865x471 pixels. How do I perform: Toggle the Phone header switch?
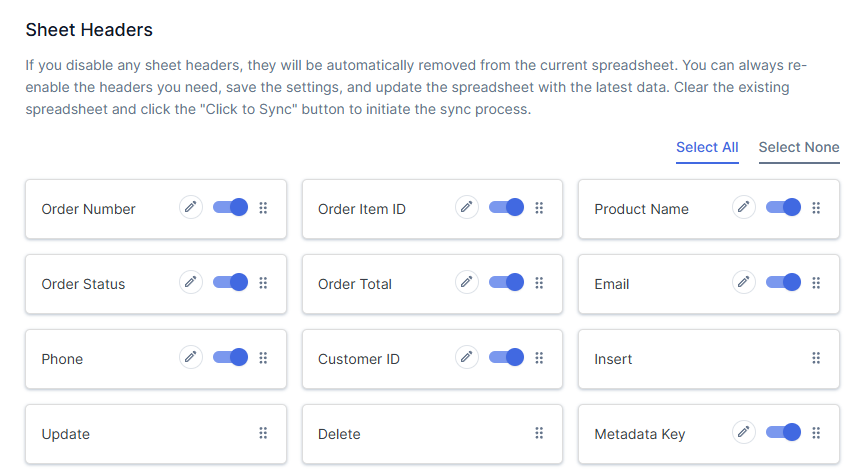230,357
